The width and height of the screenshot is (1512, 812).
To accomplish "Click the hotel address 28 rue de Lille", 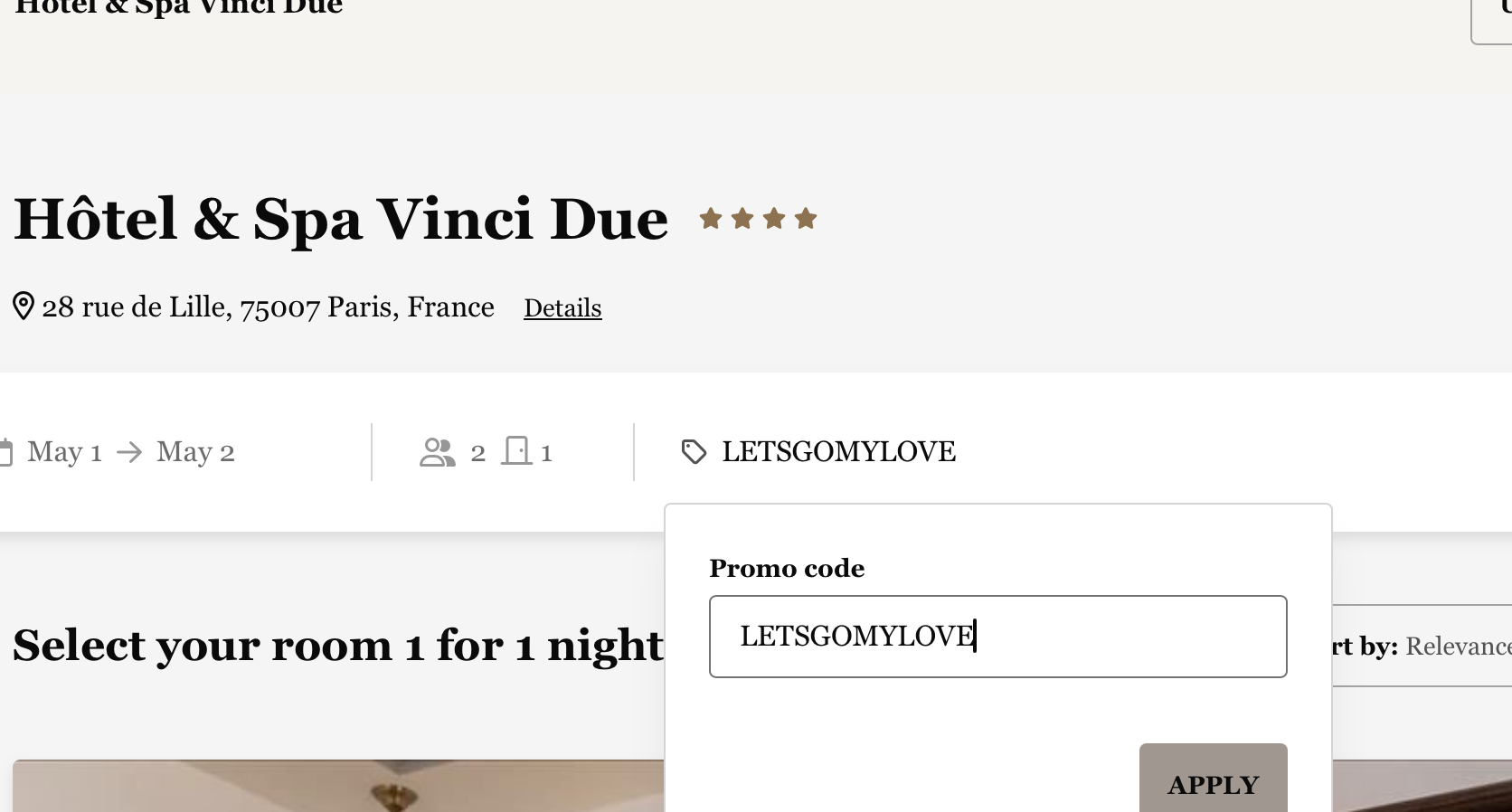I will pos(268,307).
